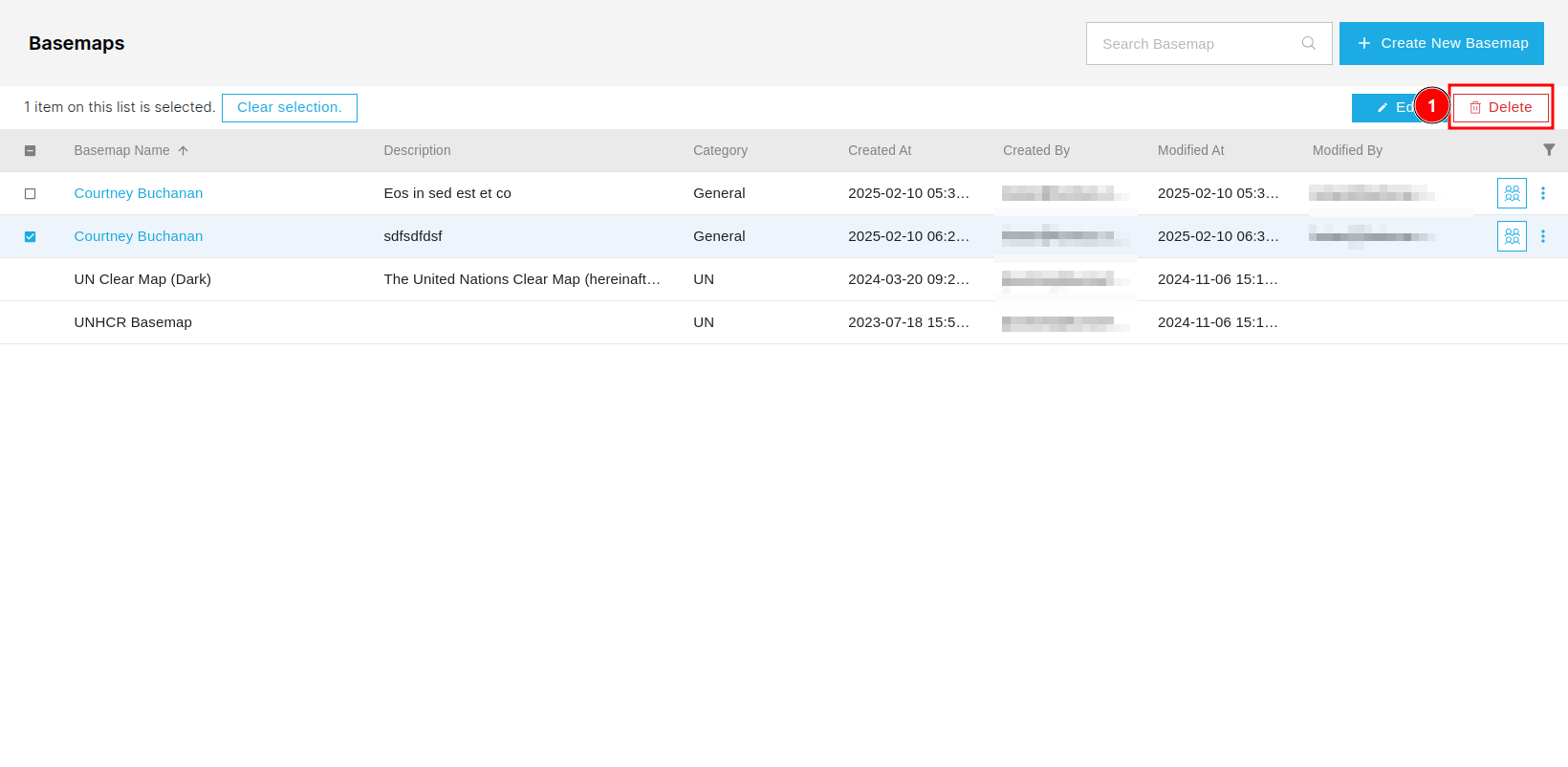Open the column filter funnel icon
Screen dimensions: 1568x767
coord(1549,150)
